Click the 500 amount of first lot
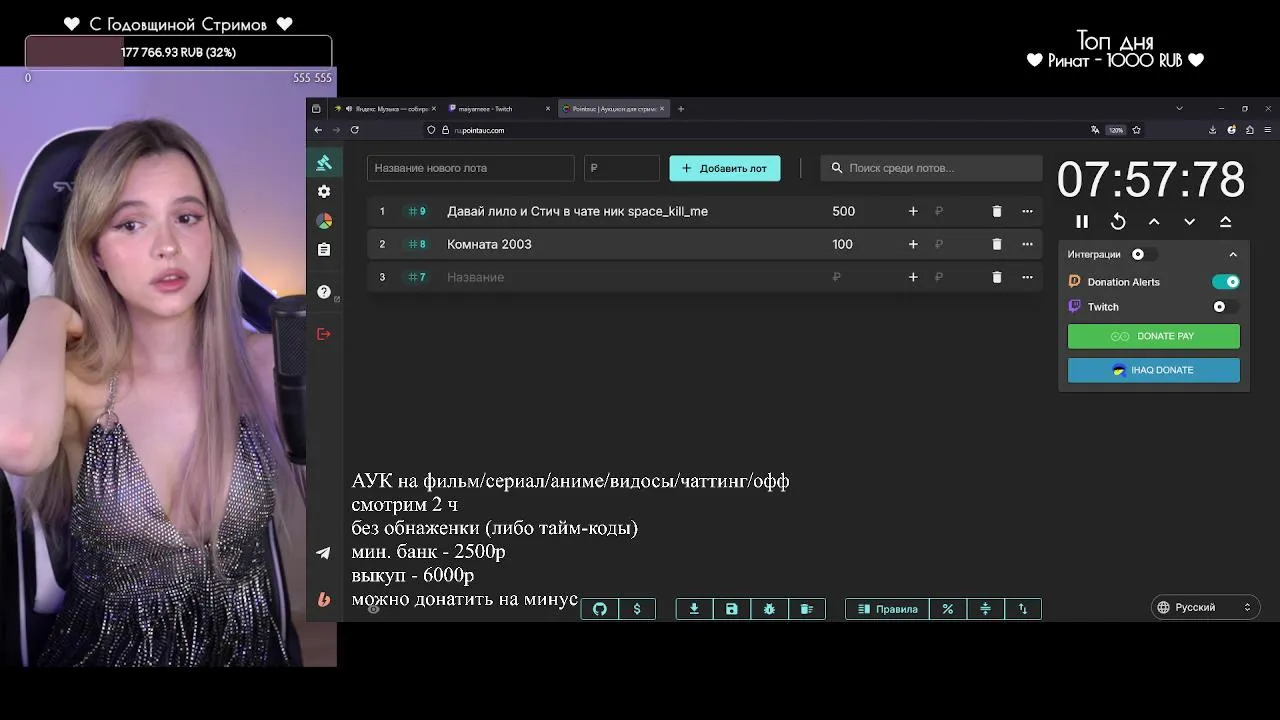This screenshot has width=1280, height=720. click(x=844, y=211)
